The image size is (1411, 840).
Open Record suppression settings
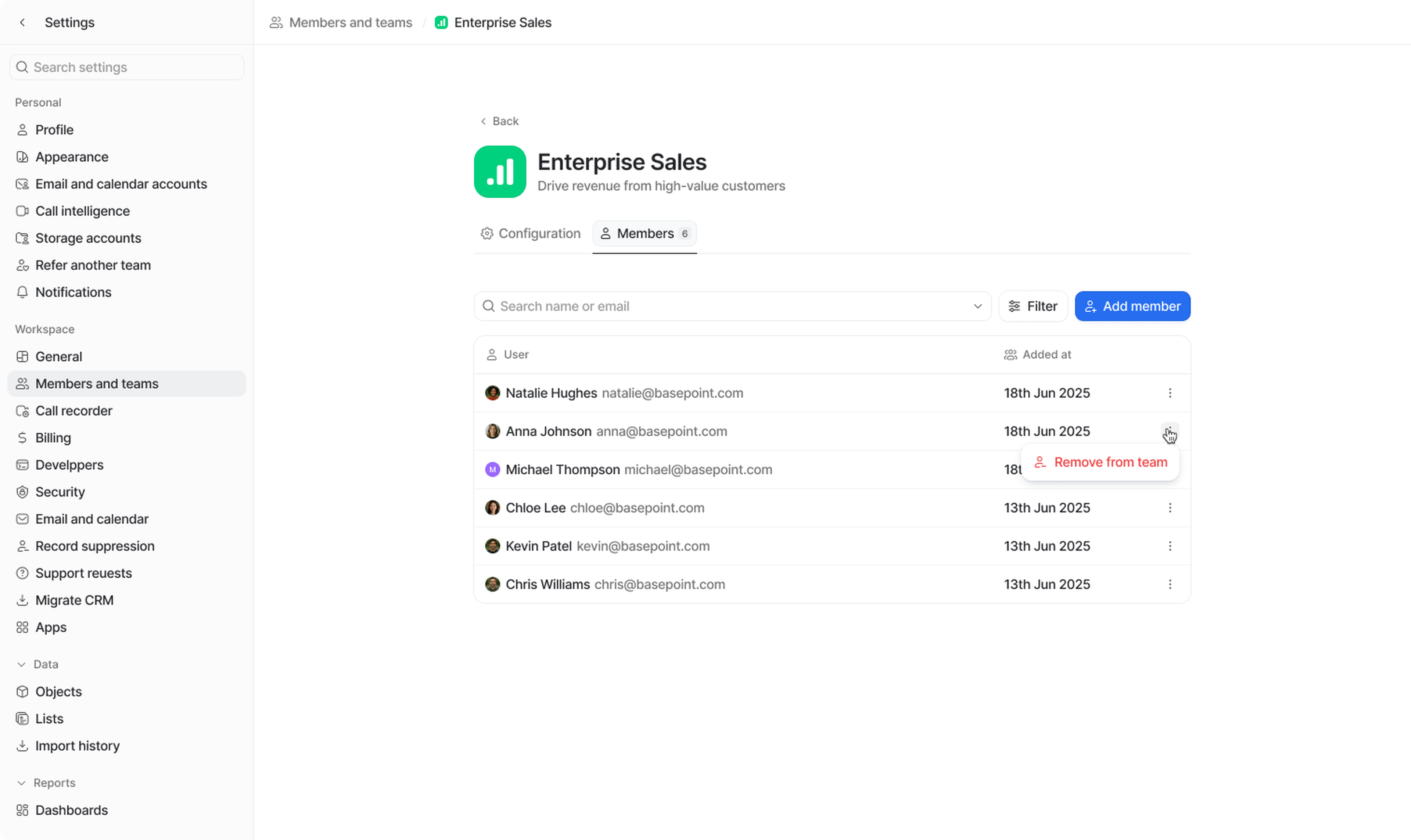94,546
